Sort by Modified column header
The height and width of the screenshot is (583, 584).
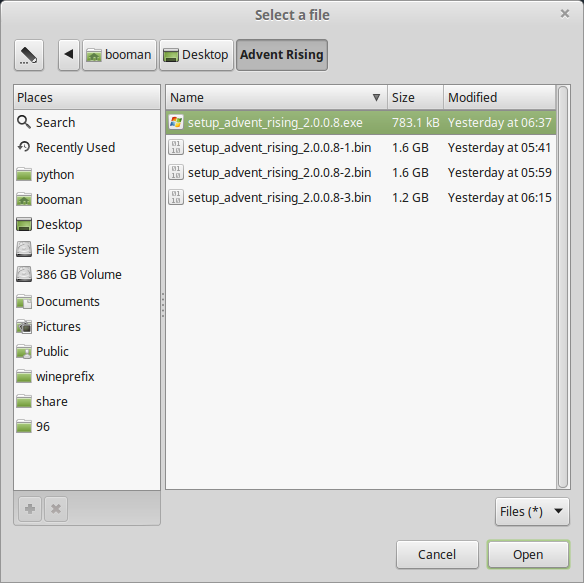499,98
